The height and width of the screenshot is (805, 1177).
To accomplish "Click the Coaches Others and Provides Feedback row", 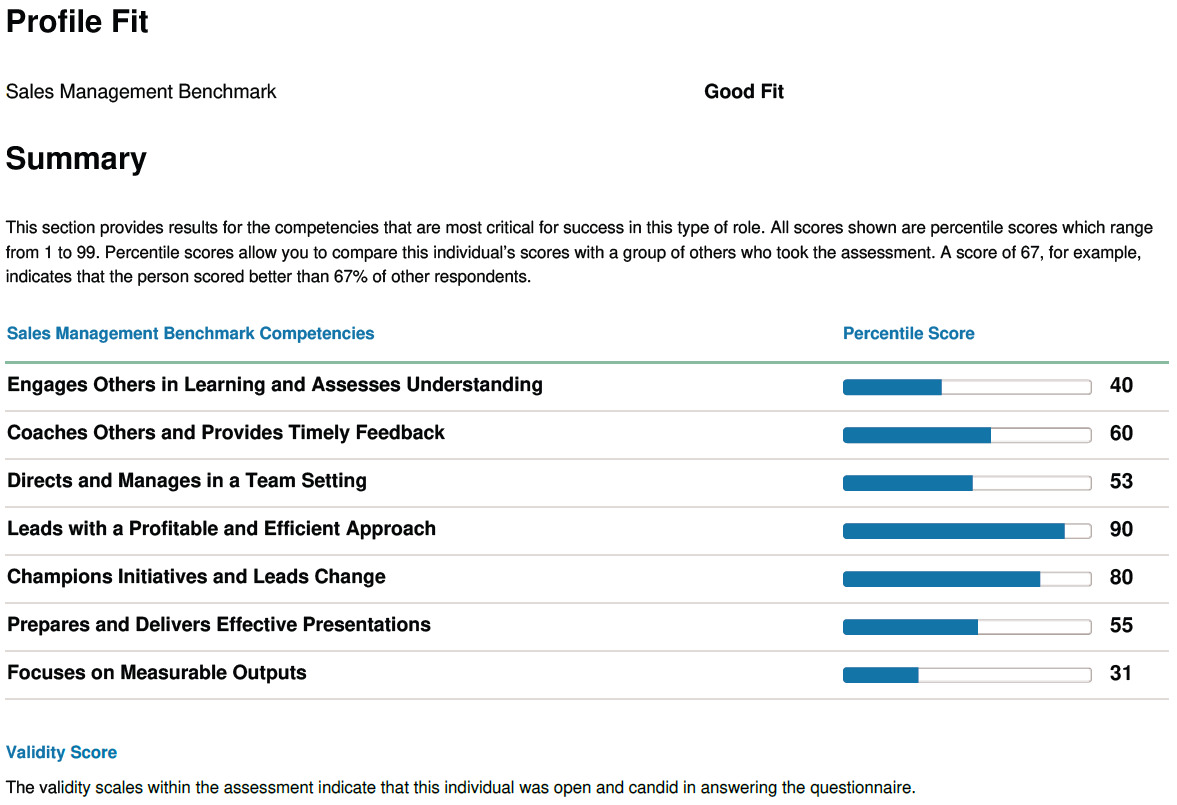I will click(226, 432).
